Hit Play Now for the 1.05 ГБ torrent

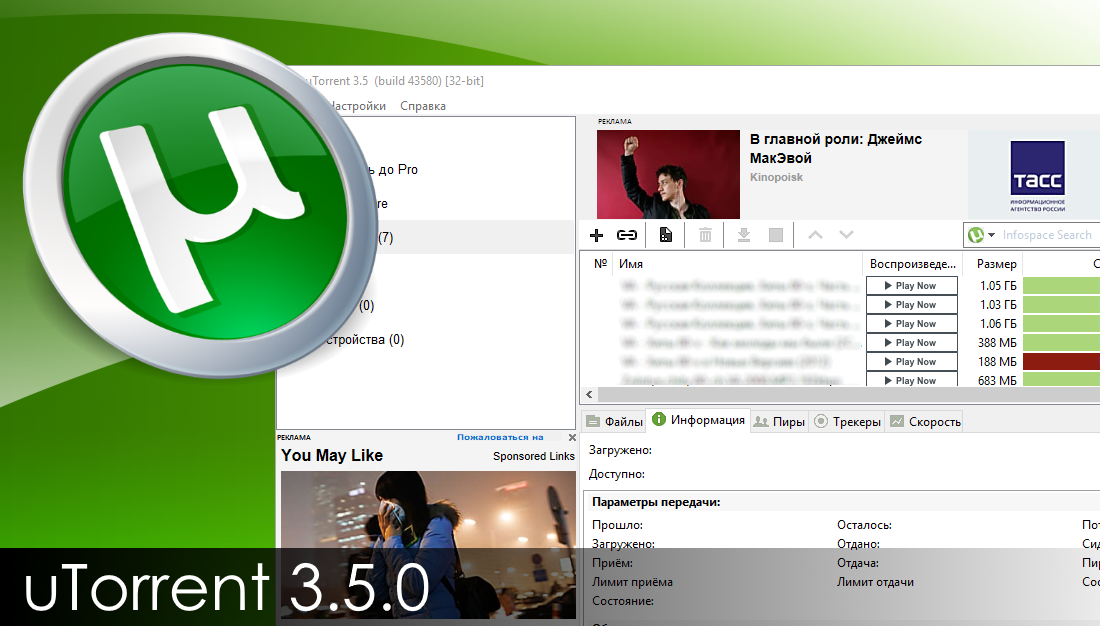click(911, 286)
